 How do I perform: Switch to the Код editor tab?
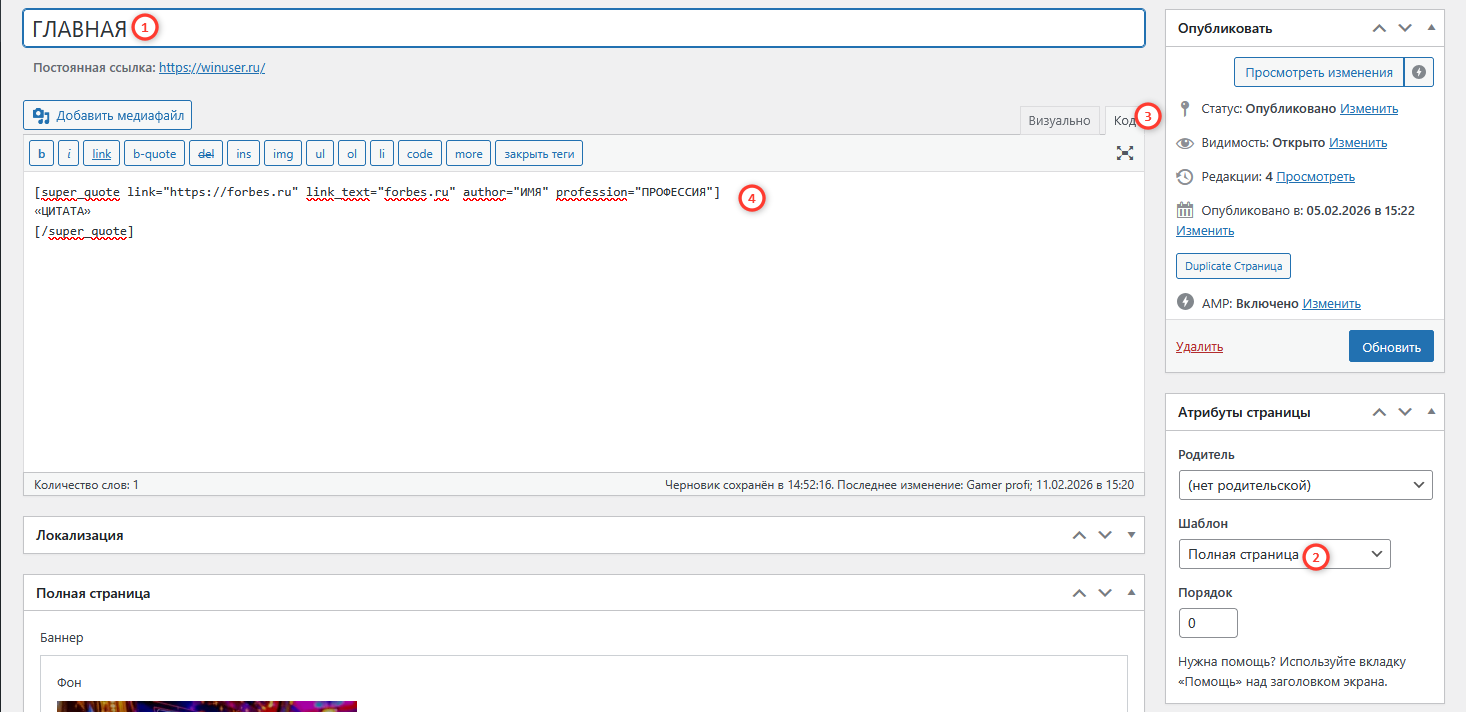[1122, 120]
